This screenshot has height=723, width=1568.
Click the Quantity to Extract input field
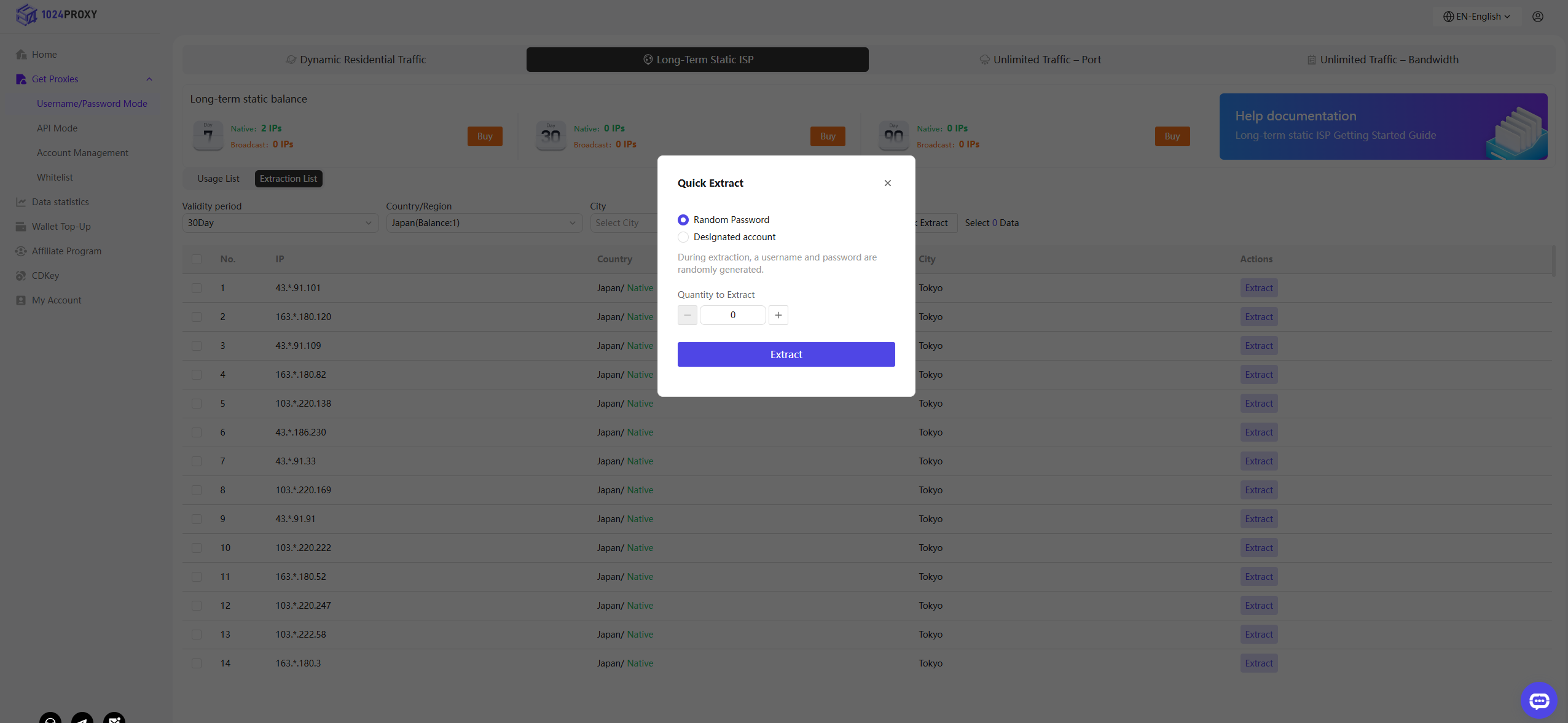(732, 315)
